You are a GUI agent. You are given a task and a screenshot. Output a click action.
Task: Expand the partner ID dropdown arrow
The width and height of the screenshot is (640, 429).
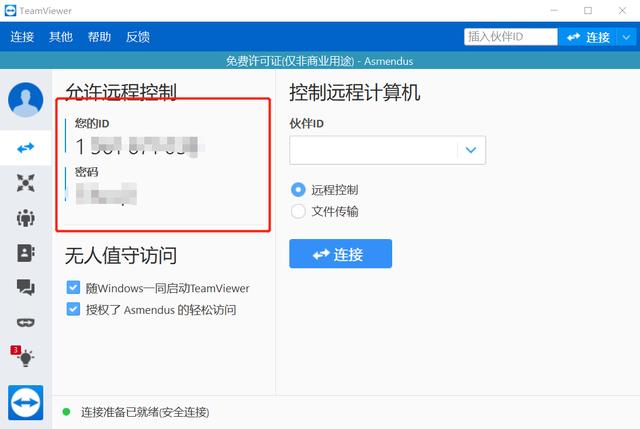(x=471, y=150)
